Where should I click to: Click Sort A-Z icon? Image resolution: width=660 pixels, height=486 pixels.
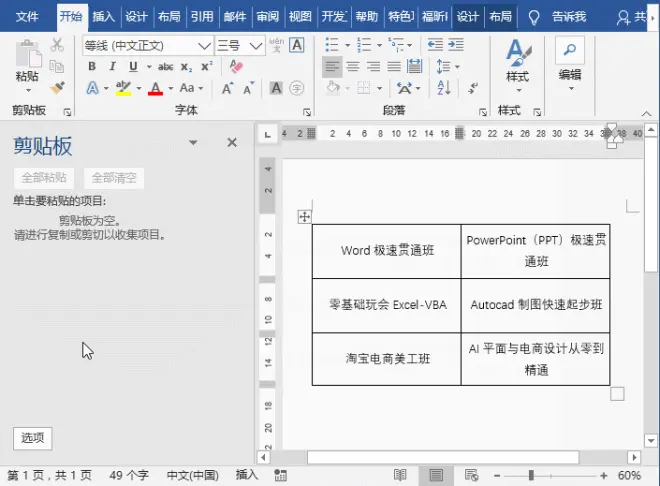444,88
